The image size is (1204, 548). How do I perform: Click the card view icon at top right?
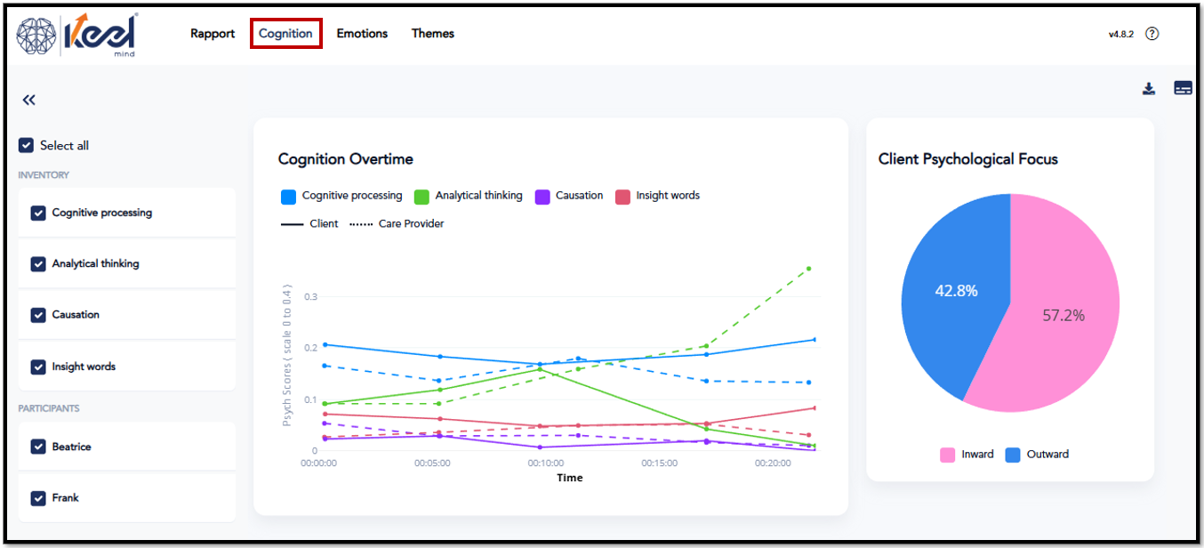click(x=1183, y=88)
